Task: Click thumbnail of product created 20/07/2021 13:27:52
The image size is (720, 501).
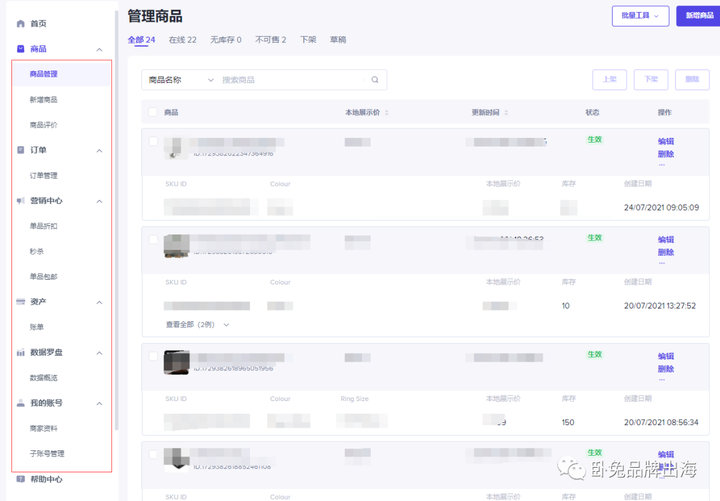Action: click(177, 246)
